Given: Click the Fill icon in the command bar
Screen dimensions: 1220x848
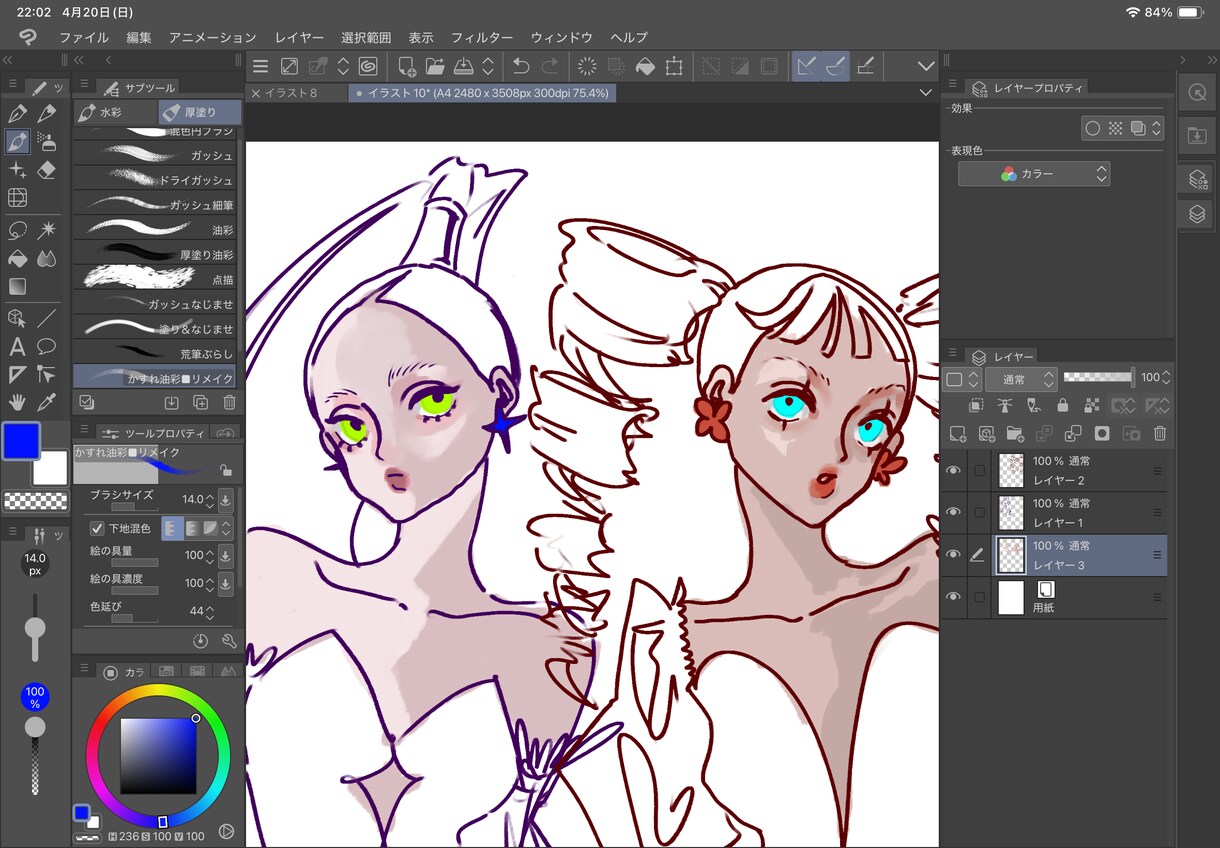Looking at the screenshot, I should (x=645, y=67).
